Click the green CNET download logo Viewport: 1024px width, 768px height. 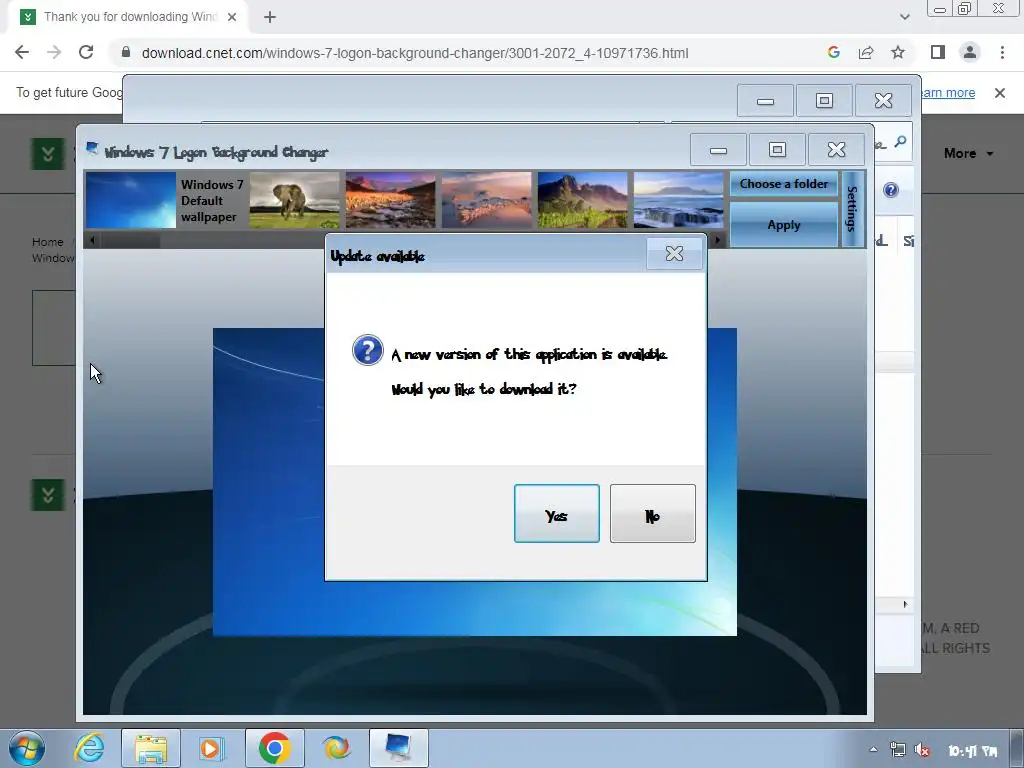[x=48, y=154]
